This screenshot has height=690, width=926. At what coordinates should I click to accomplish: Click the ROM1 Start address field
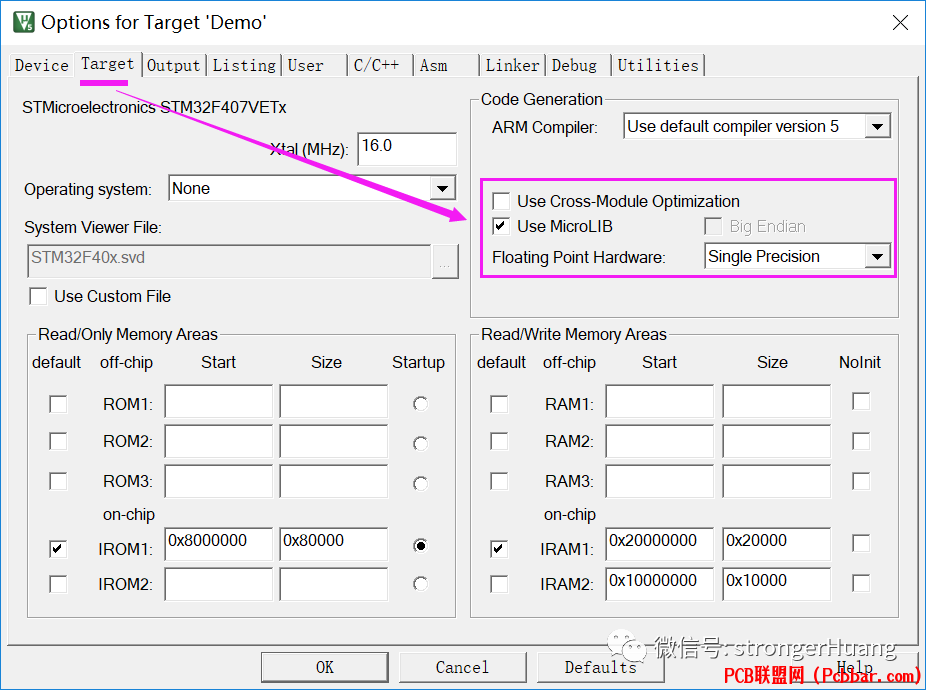(x=219, y=401)
